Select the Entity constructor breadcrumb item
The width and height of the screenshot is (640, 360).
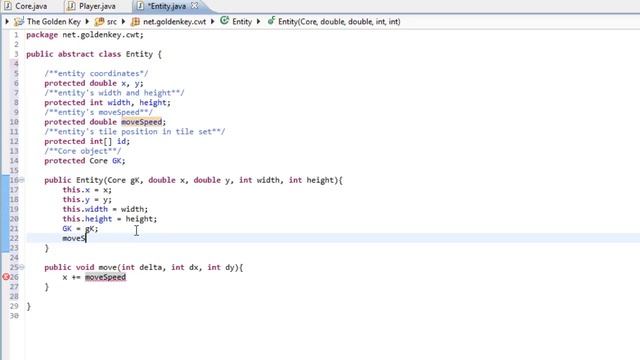[339, 22]
